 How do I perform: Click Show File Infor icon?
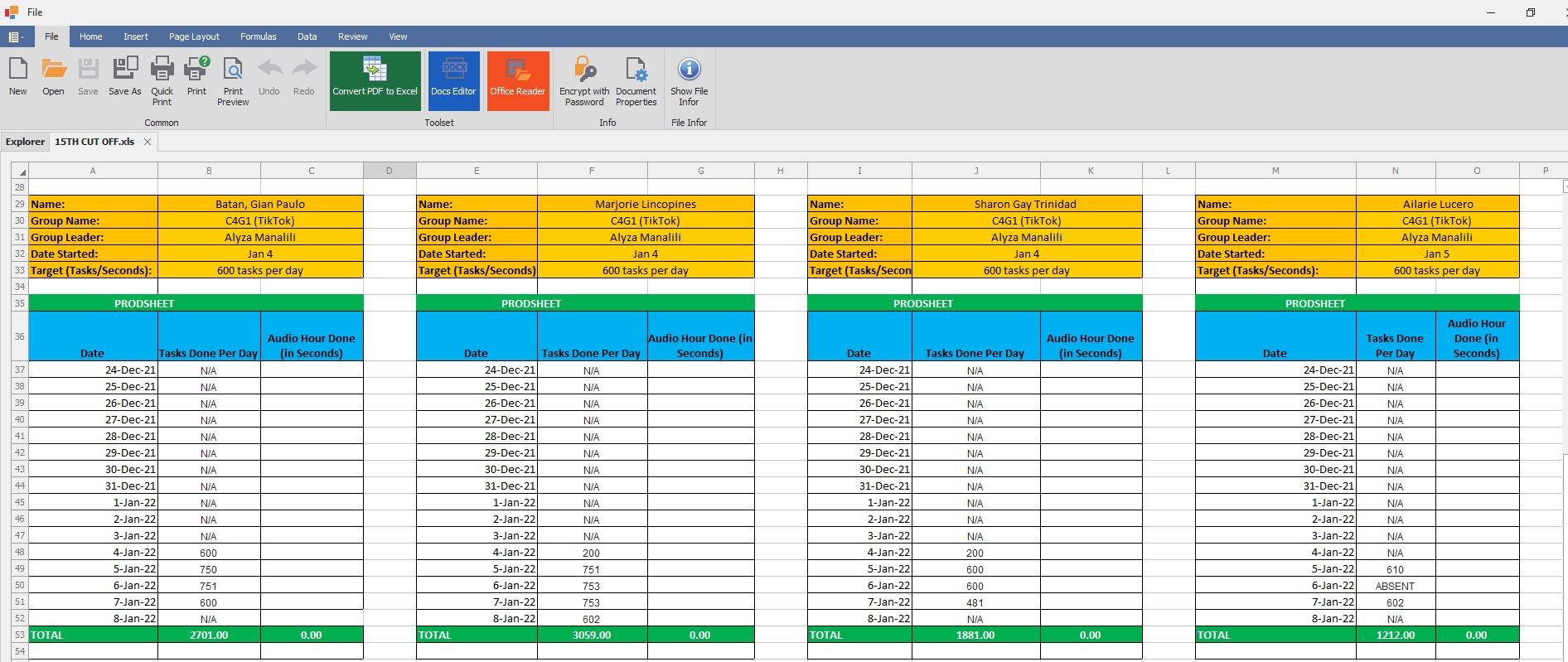(x=689, y=69)
